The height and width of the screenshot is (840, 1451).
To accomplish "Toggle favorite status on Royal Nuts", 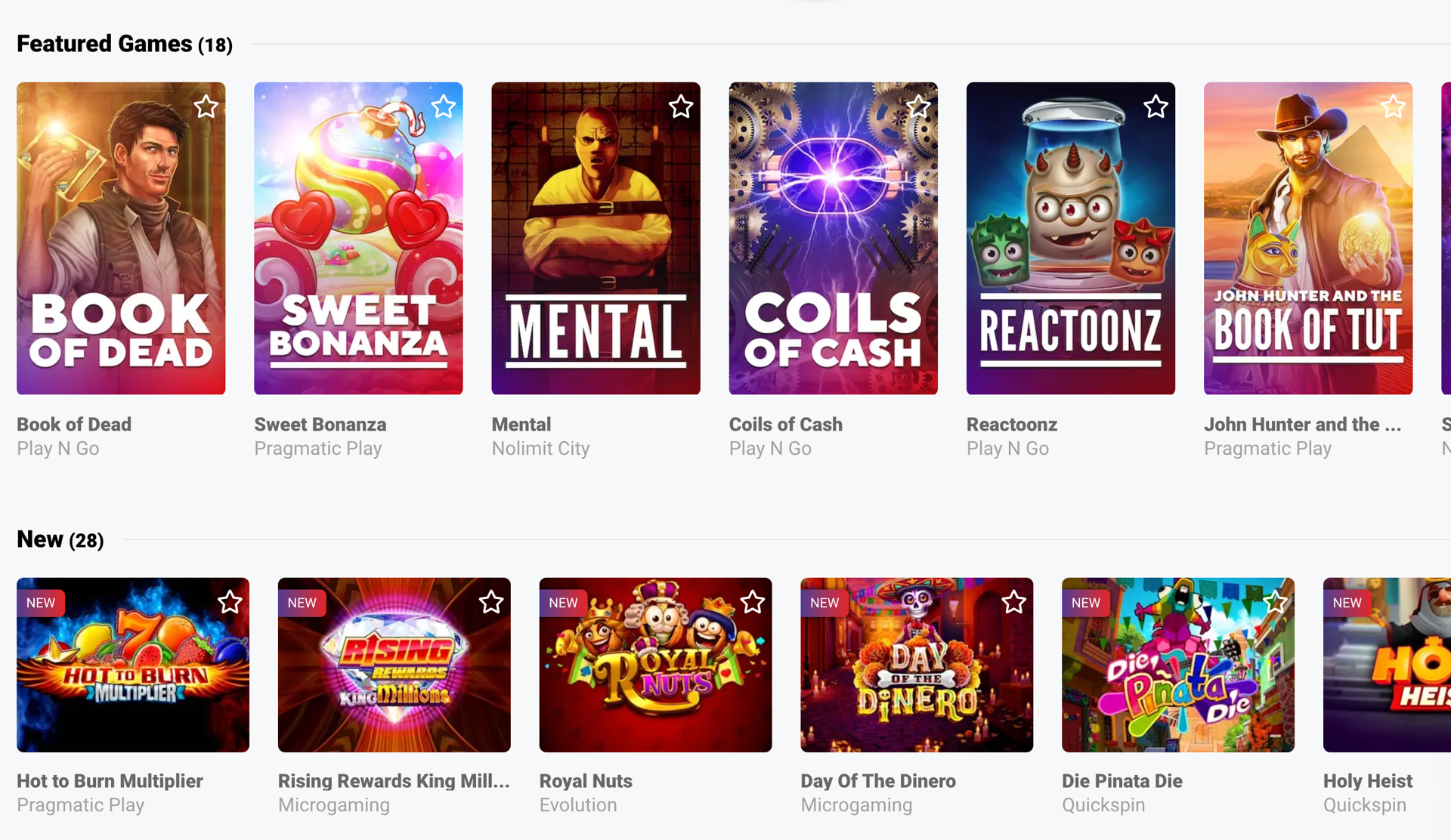I will click(x=753, y=602).
